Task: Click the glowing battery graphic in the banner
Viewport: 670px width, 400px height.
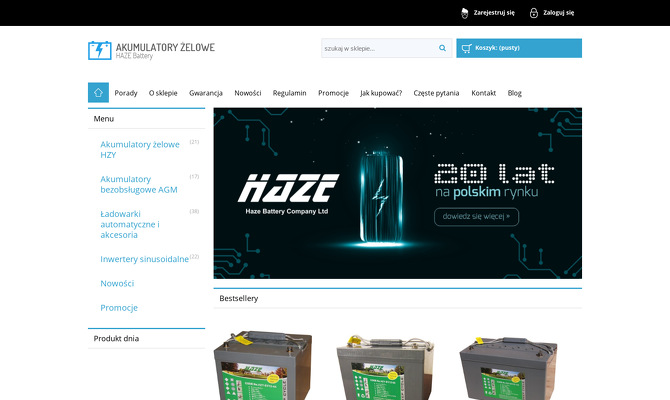Action: pyautogui.click(x=381, y=199)
